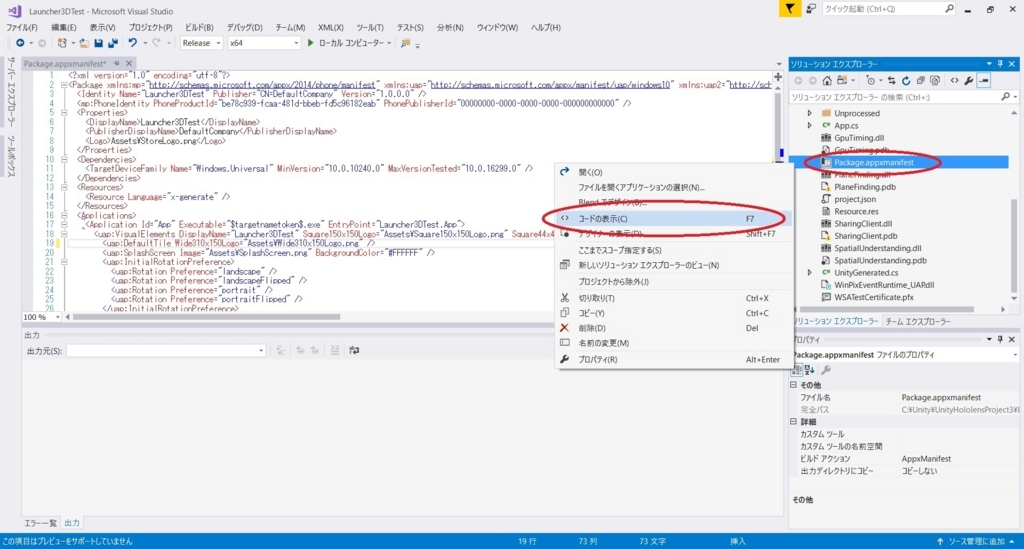Screen dimensions: 1024x549
Task: Click the editor horizontal scrollbar thumb
Action: (206, 317)
